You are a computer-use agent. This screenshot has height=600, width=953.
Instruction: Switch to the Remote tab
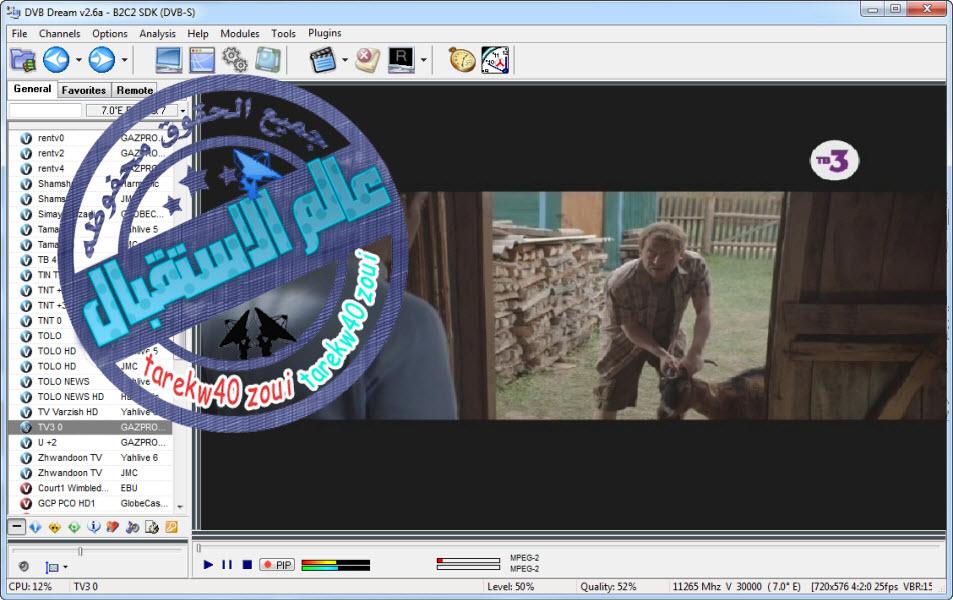click(134, 90)
